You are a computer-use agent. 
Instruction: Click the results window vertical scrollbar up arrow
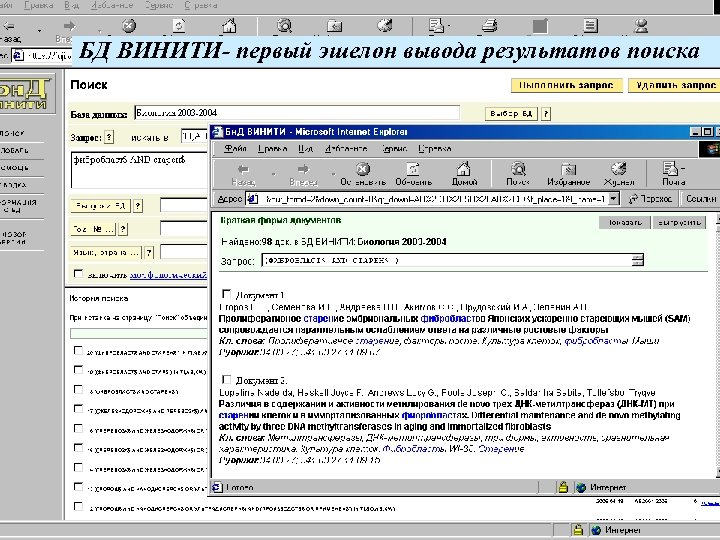pyautogui.click(x=717, y=220)
